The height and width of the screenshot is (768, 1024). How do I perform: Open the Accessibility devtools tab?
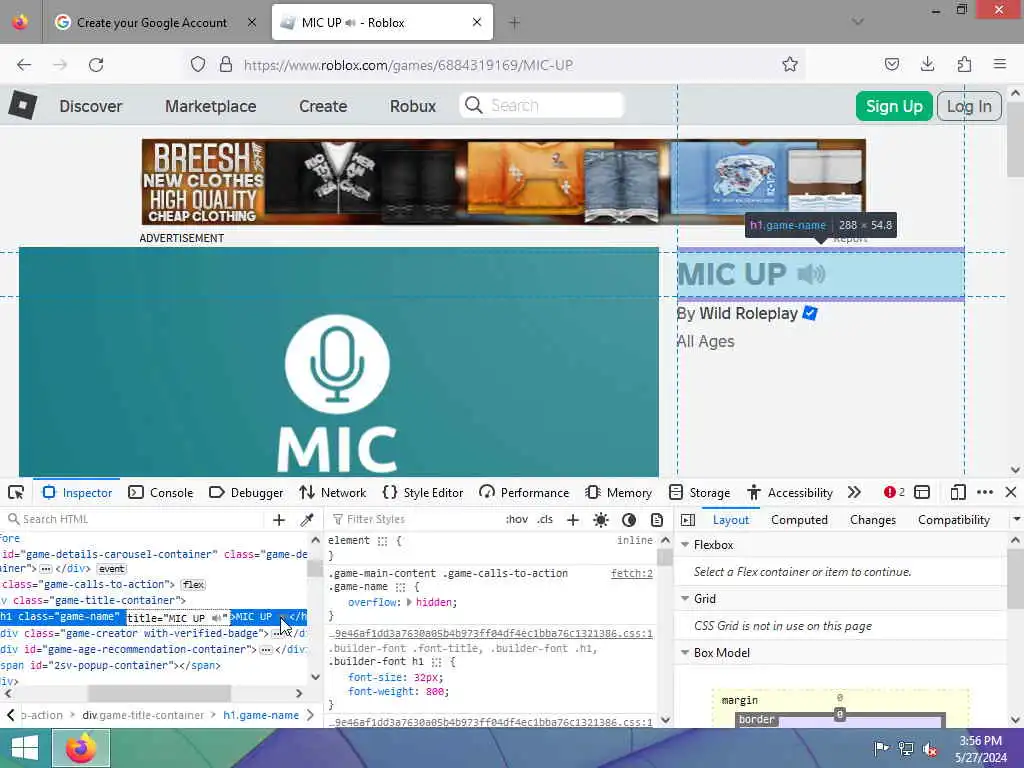pos(790,492)
